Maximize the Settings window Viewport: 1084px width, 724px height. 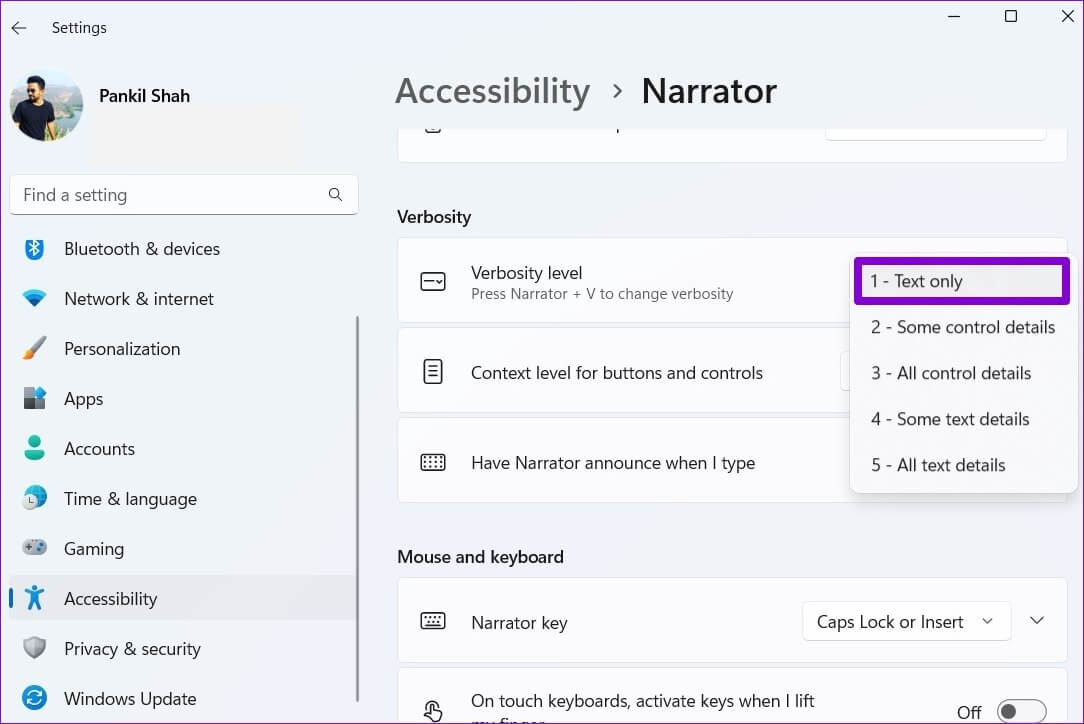(1011, 16)
